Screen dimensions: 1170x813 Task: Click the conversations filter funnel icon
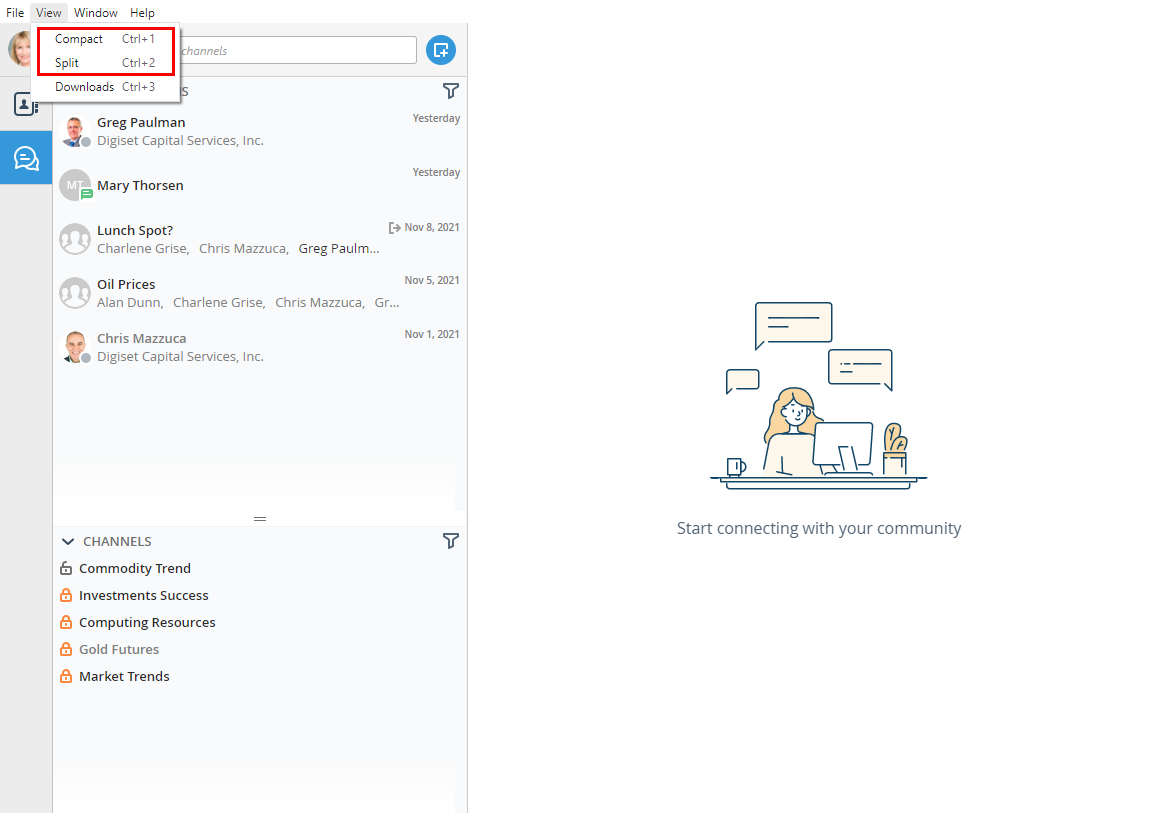451,91
